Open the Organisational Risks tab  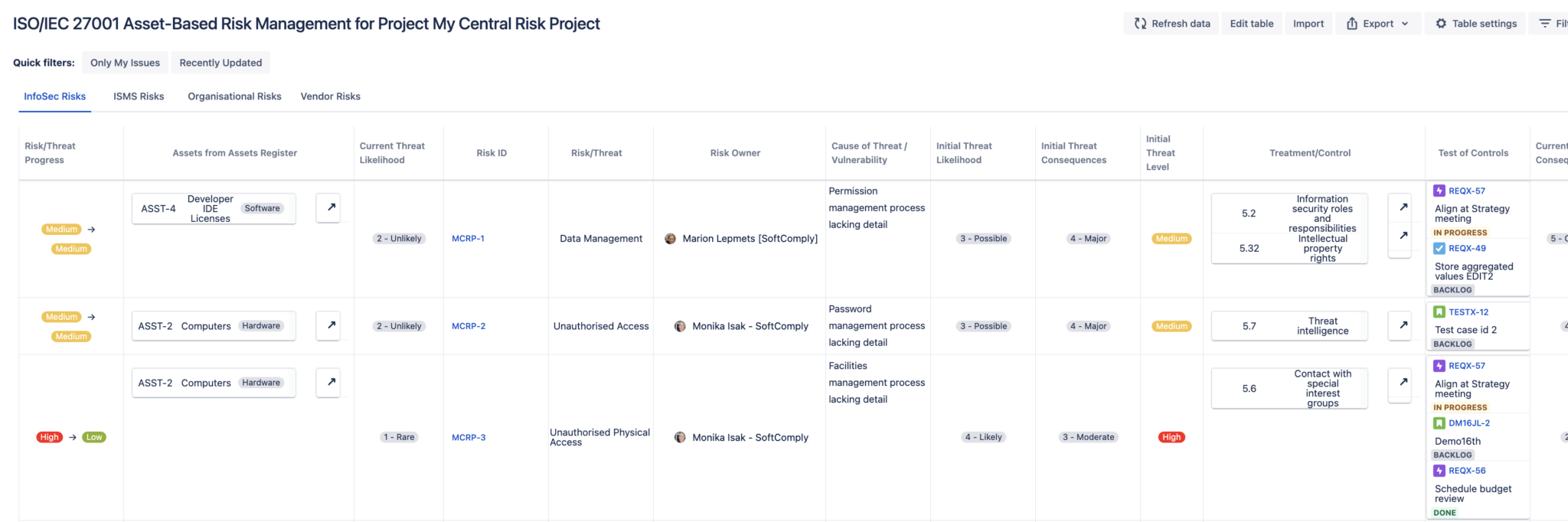pyautogui.click(x=234, y=96)
